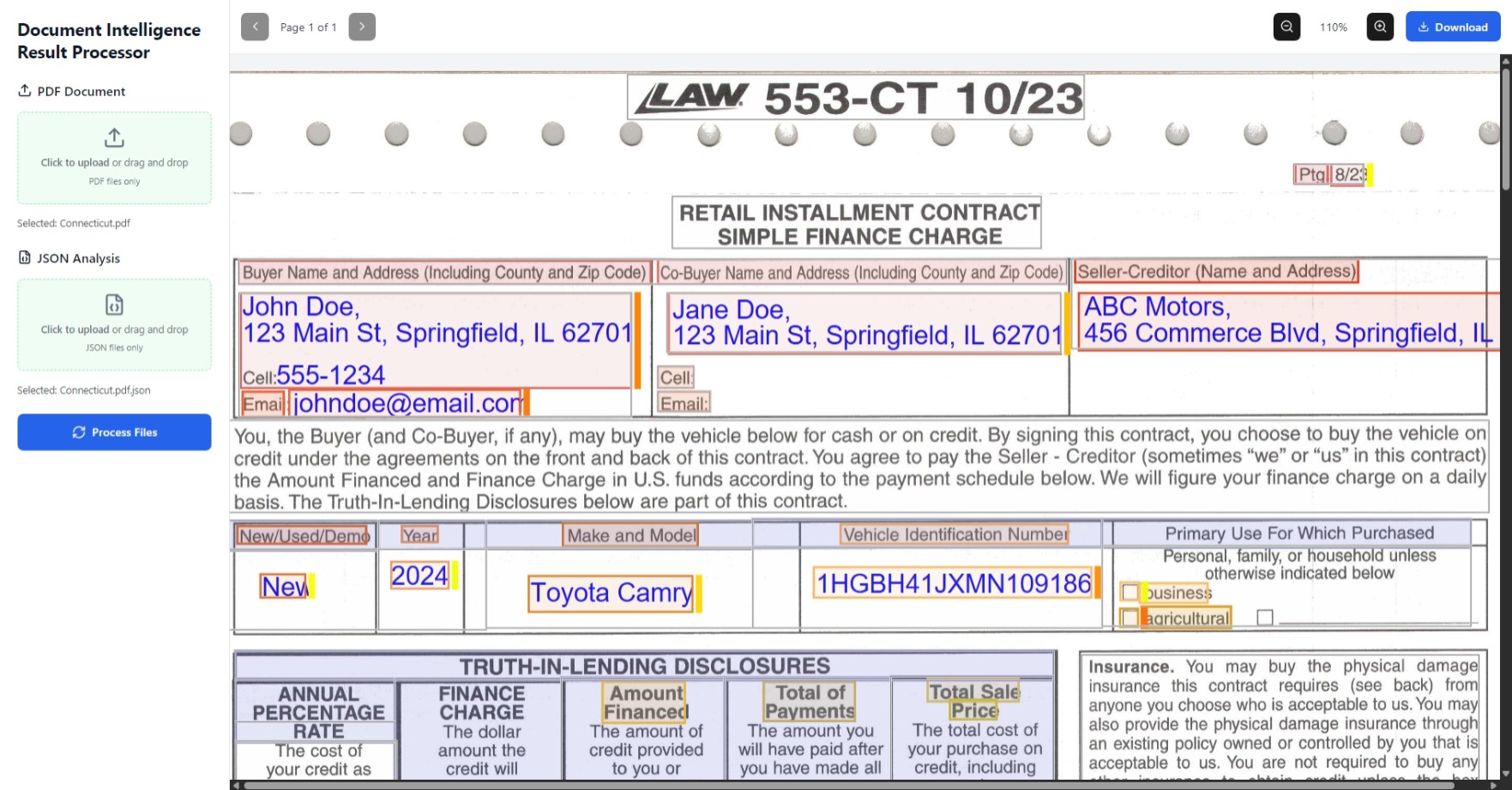
Task: Select the VIN 1HGBH41JXMN109186
Action: 953,583
